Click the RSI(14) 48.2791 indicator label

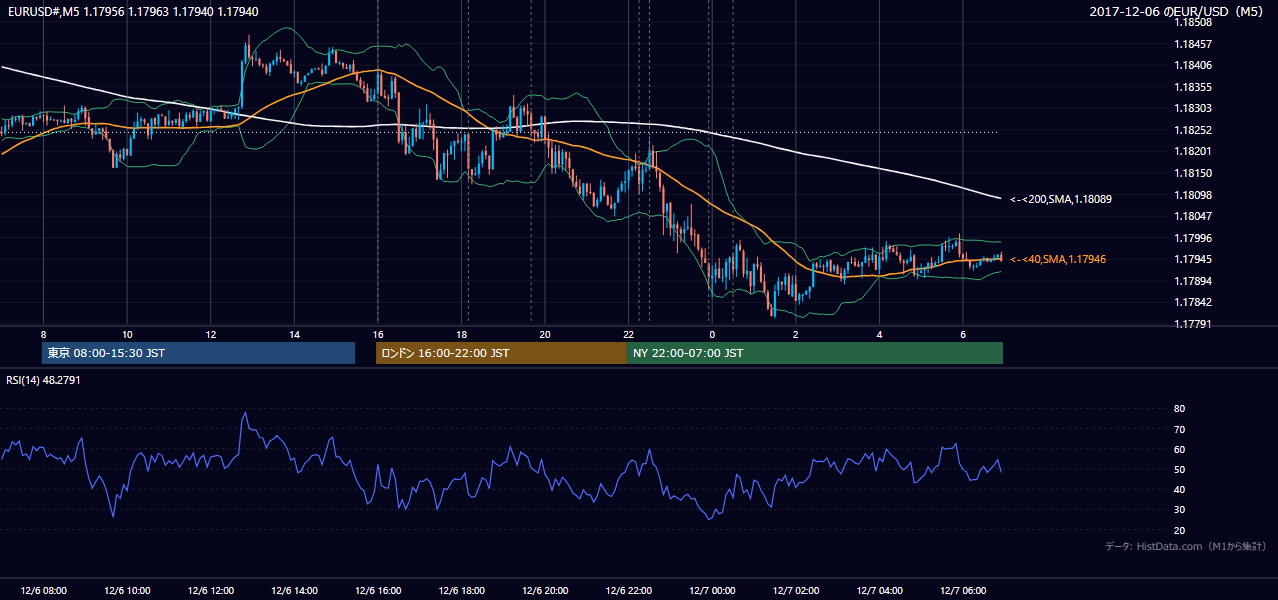pyautogui.click(x=41, y=381)
